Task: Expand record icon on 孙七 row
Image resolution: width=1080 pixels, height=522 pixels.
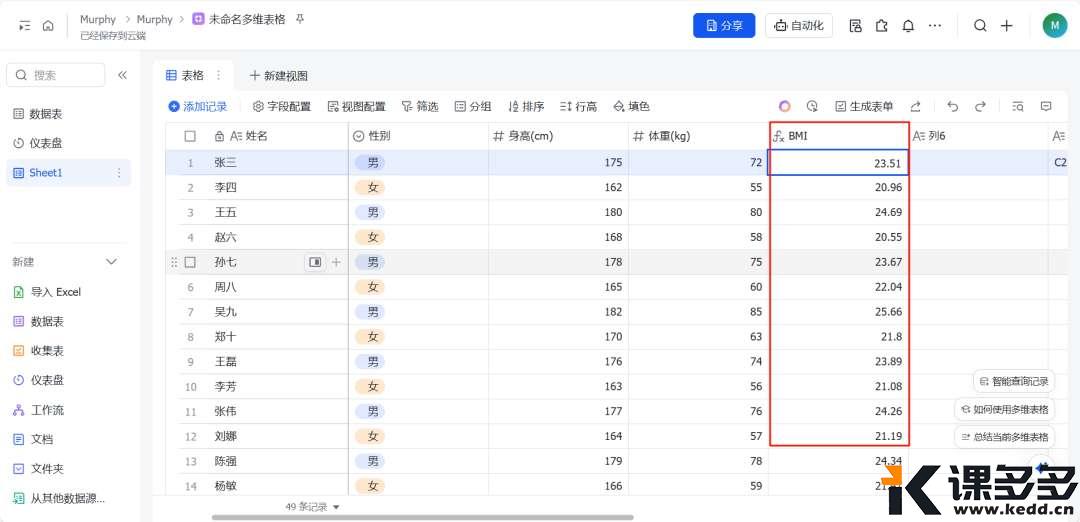Action: (315, 262)
